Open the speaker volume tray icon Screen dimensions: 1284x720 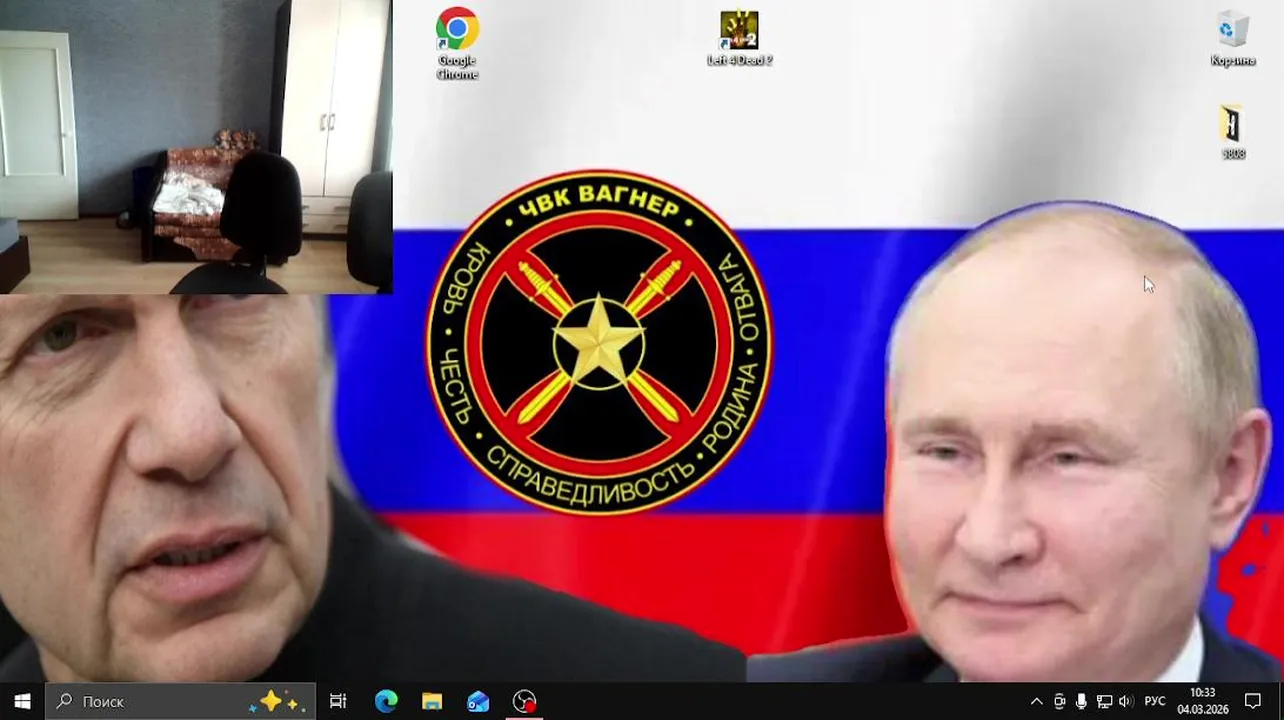1126,701
